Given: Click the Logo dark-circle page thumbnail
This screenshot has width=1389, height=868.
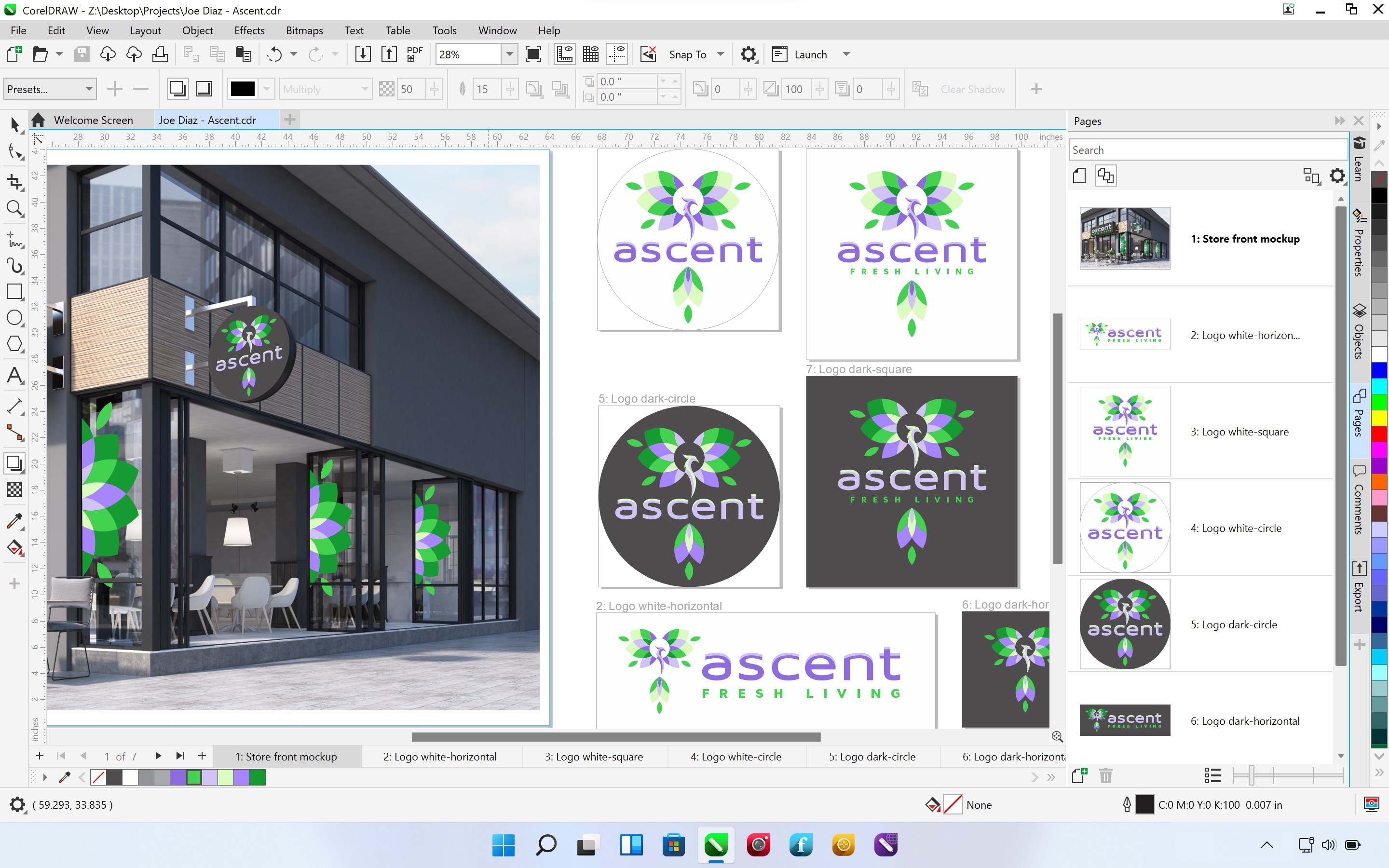Looking at the screenshot, I should pyautogui.click(x=1125, y=624).
